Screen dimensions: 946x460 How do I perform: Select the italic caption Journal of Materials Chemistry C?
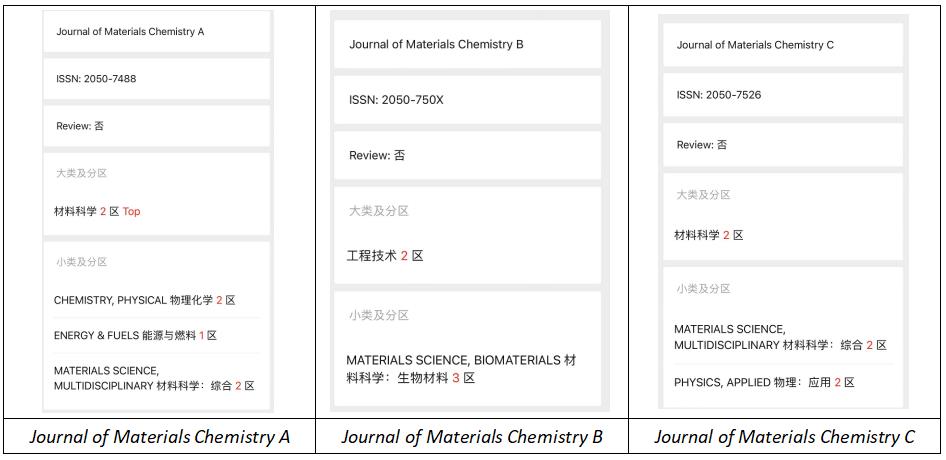pos(785,436)
